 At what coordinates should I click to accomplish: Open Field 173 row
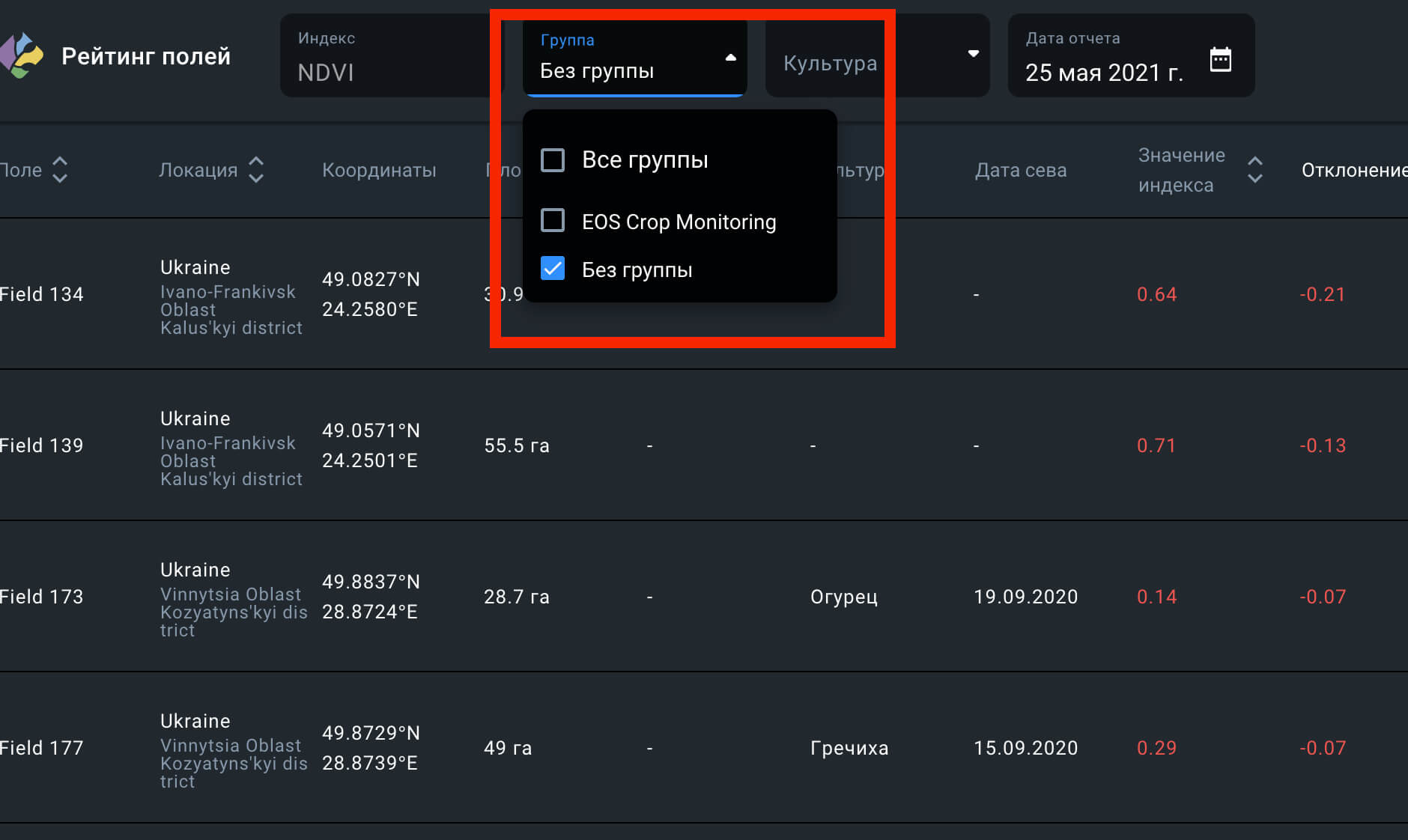[42, 597]
